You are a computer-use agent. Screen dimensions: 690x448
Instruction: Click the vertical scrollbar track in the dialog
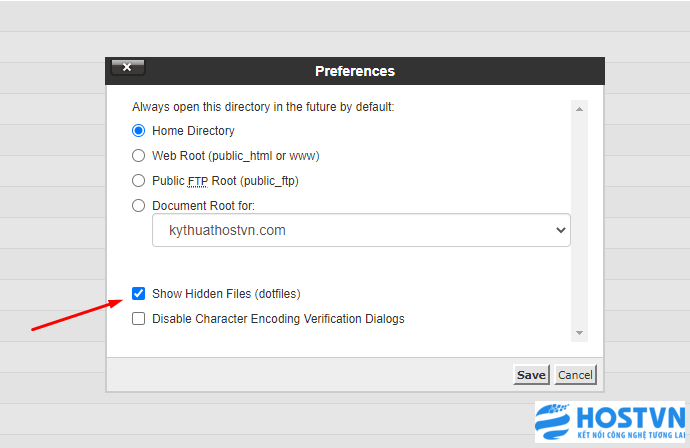click(579, 221)
